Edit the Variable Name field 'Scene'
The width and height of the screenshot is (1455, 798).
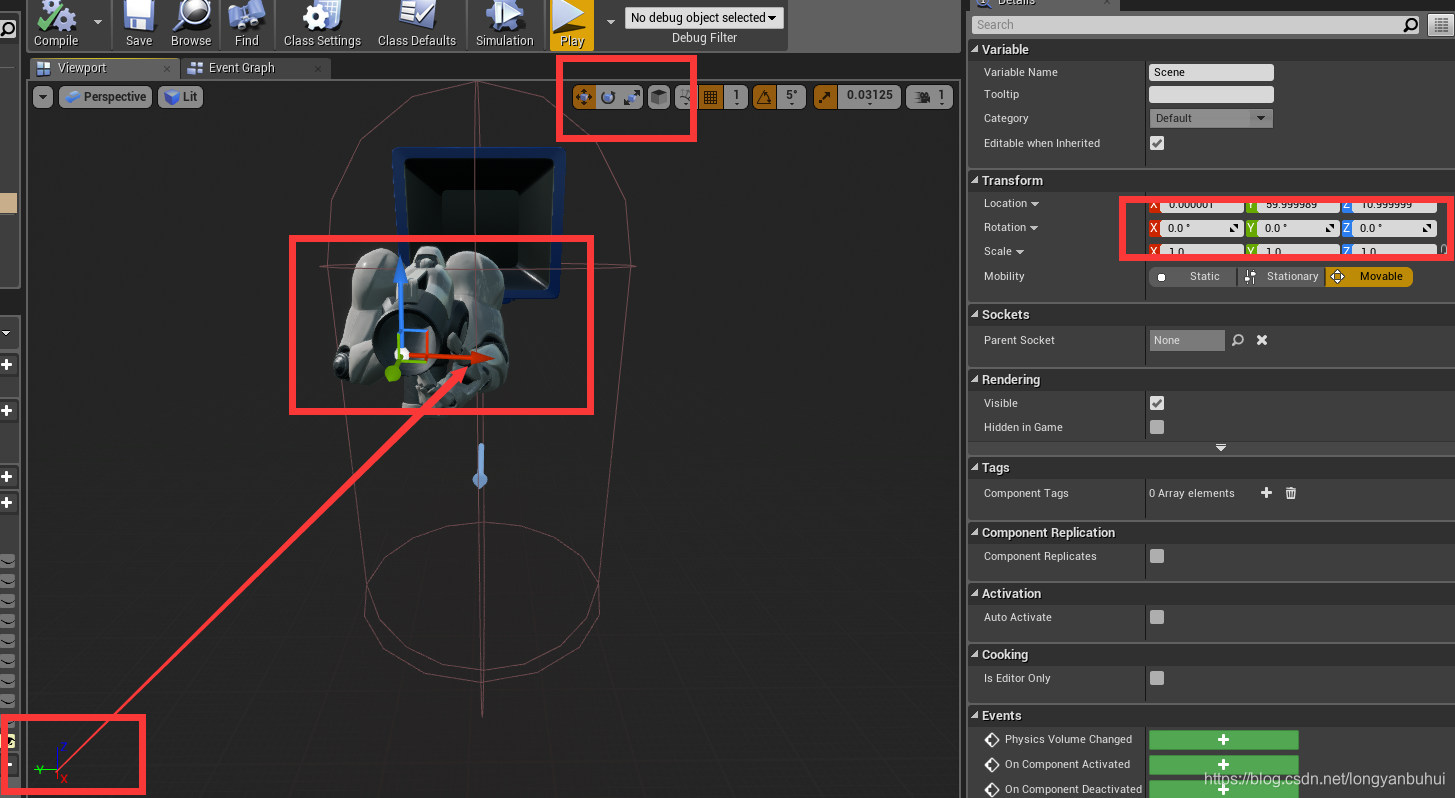click(x=1211, y=72)
